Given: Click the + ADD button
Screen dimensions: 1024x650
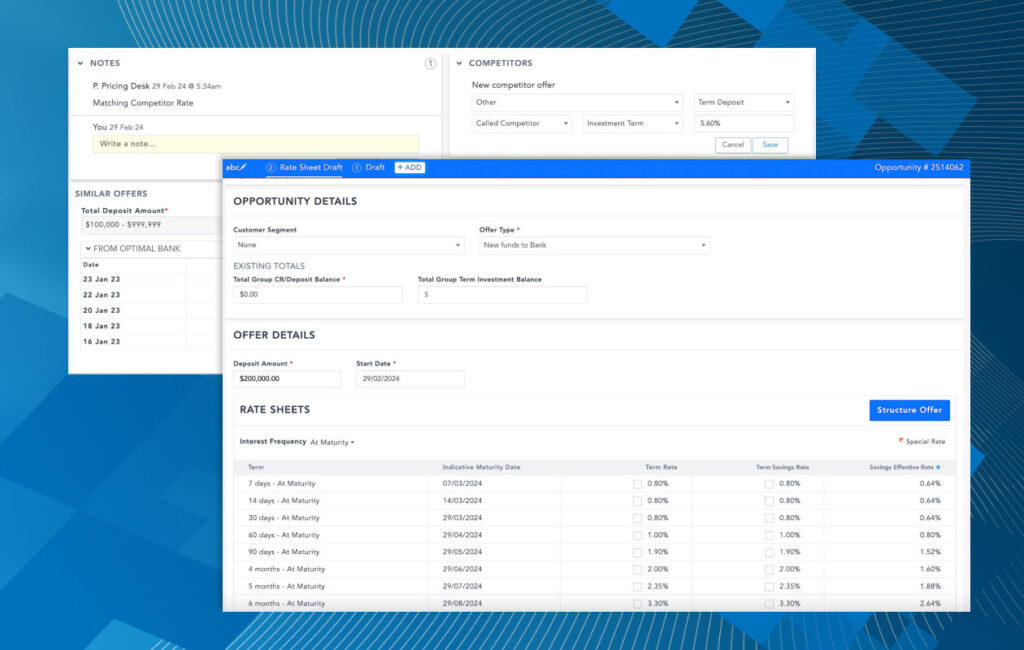Looking at the screenshot, I should click(409, 167).
